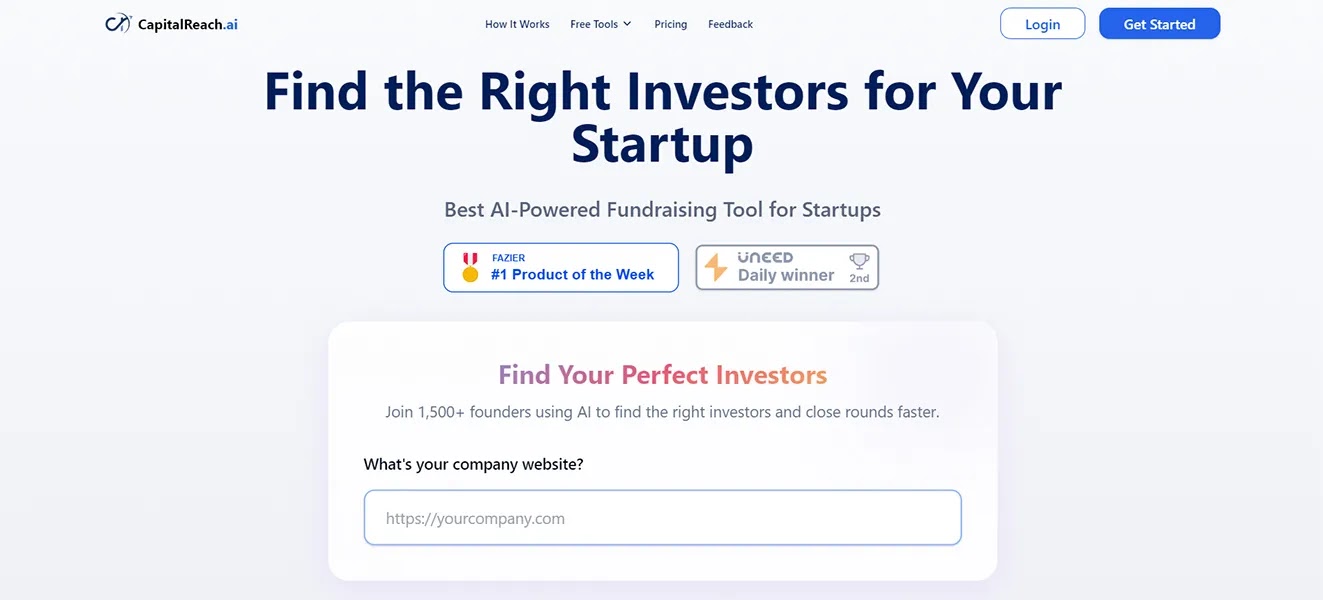The width and height of the screenshot is (1323, 600).
Task: Open the How It Works menu item
Action: click(x=517, y=23)
